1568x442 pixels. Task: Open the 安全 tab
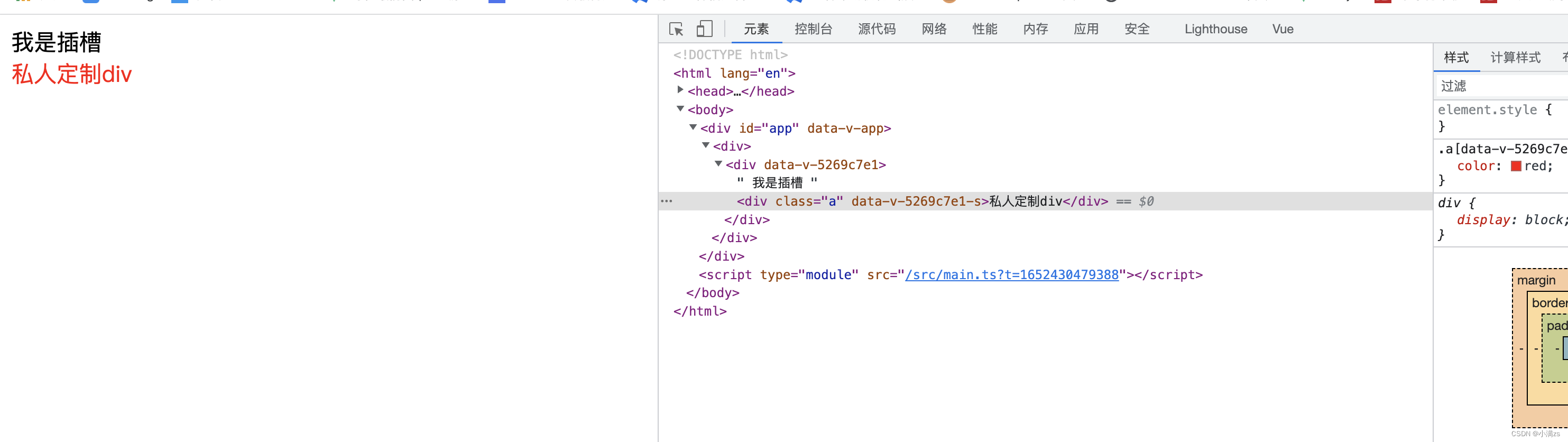pos(1137,29)
